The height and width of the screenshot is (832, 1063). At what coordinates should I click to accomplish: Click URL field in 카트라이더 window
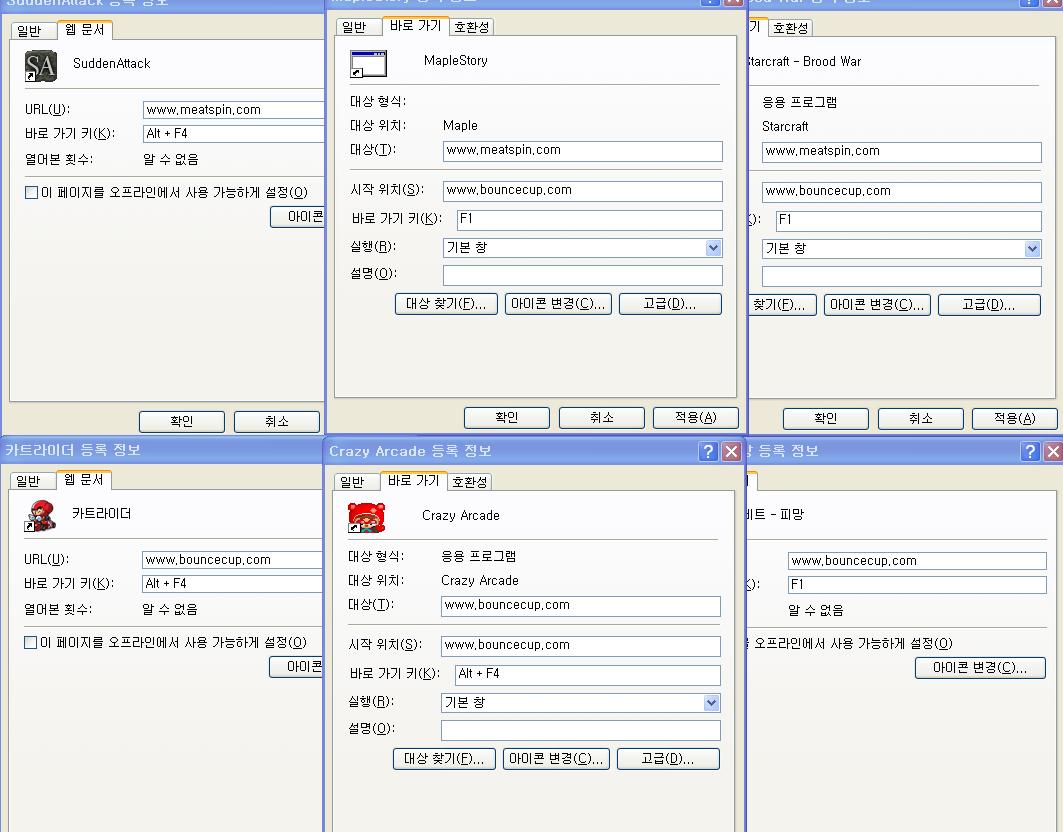click(233, 559)
